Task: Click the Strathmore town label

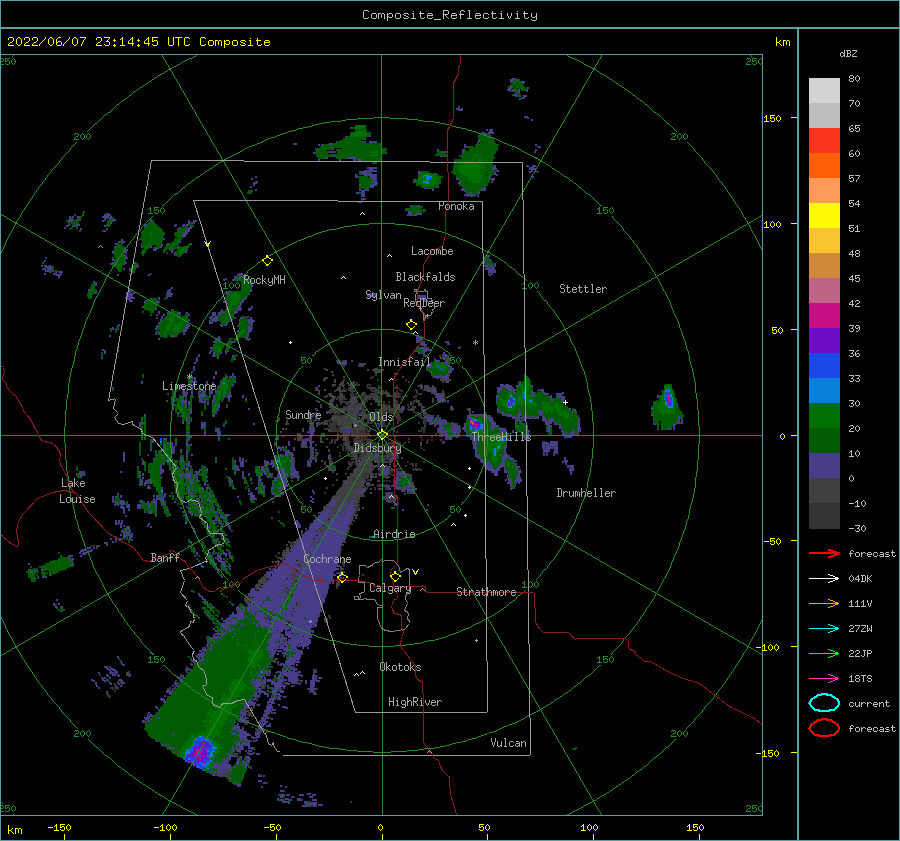Action: point(486,592)
